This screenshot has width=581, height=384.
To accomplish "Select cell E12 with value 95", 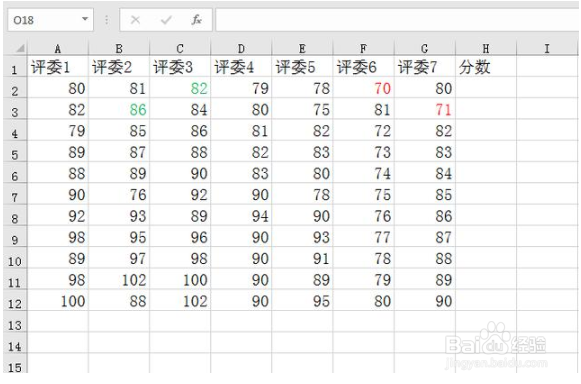I will (x=302, y=301).
